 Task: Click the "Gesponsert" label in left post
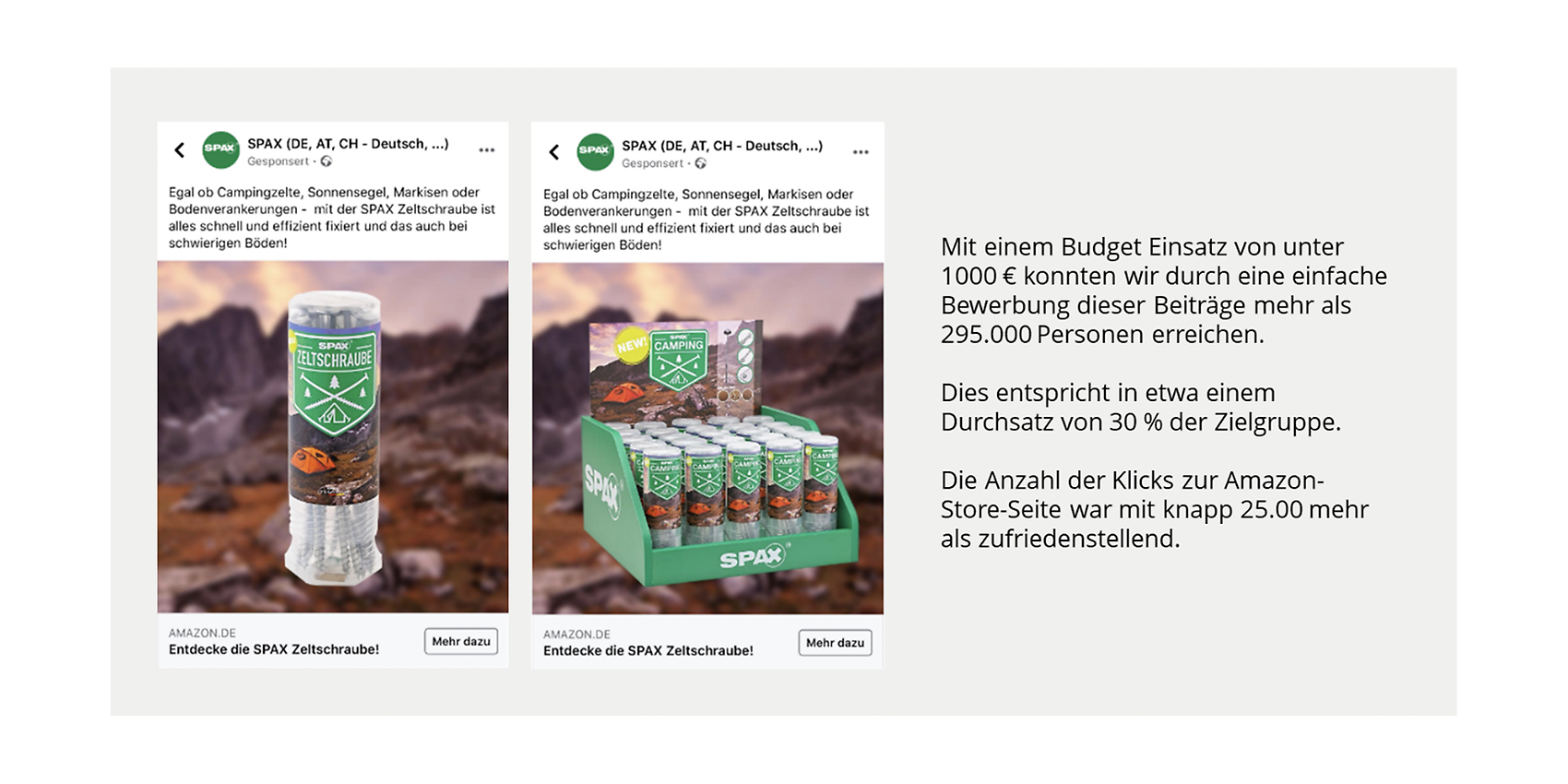click(278, 161)
